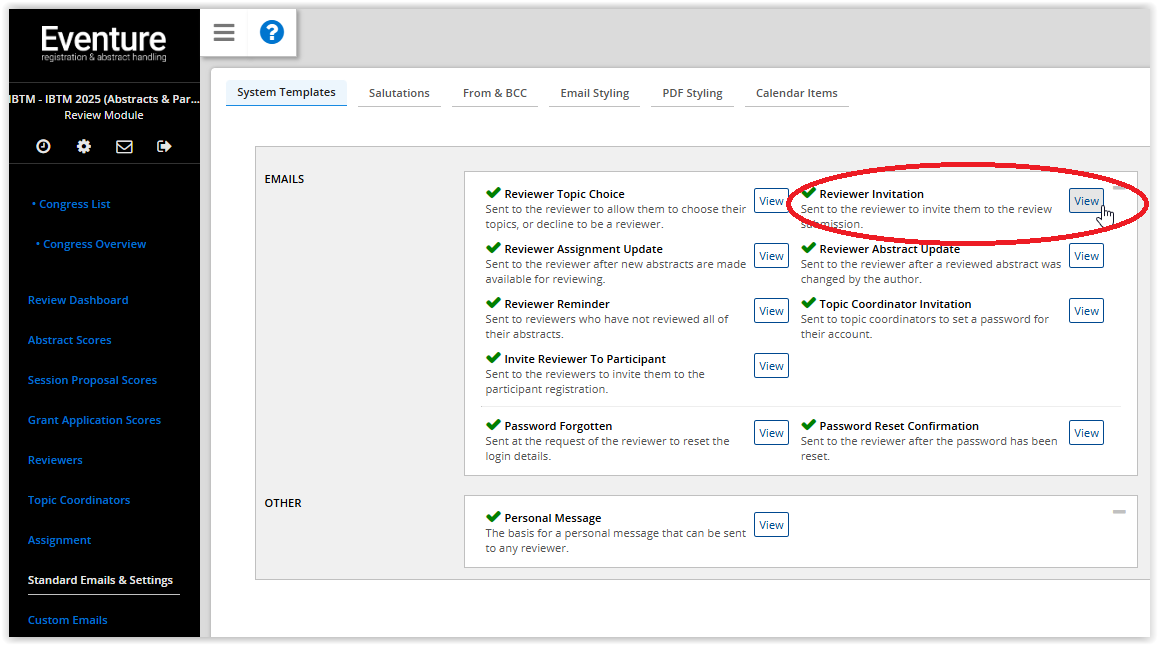The width and height of the screenshot is (1158, 645).
Task: View the Reviewer Assignment Update template
Action: pyautogui.click(x=771, y=256)
